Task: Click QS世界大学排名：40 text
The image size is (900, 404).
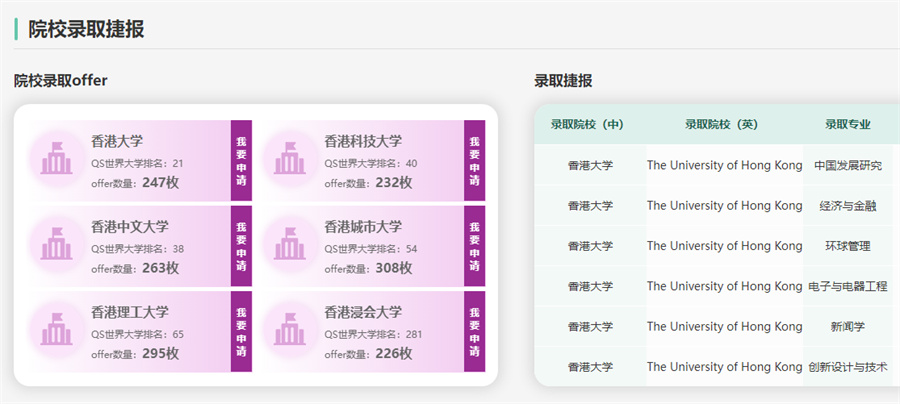Action: (371, 164)
